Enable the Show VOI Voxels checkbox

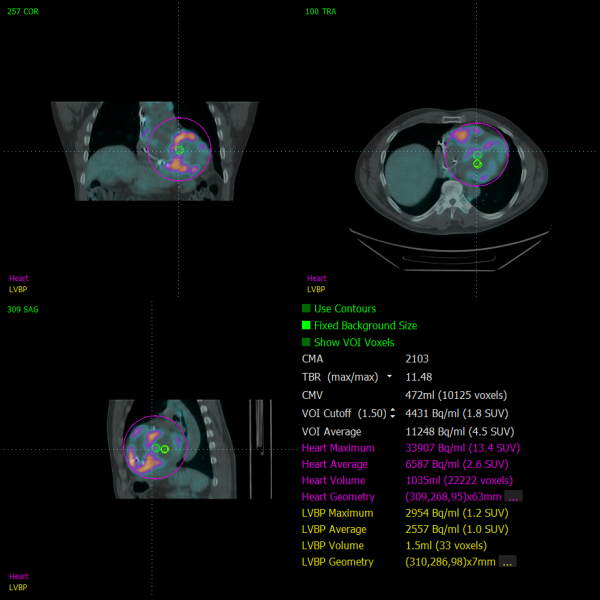pos(306,342)
